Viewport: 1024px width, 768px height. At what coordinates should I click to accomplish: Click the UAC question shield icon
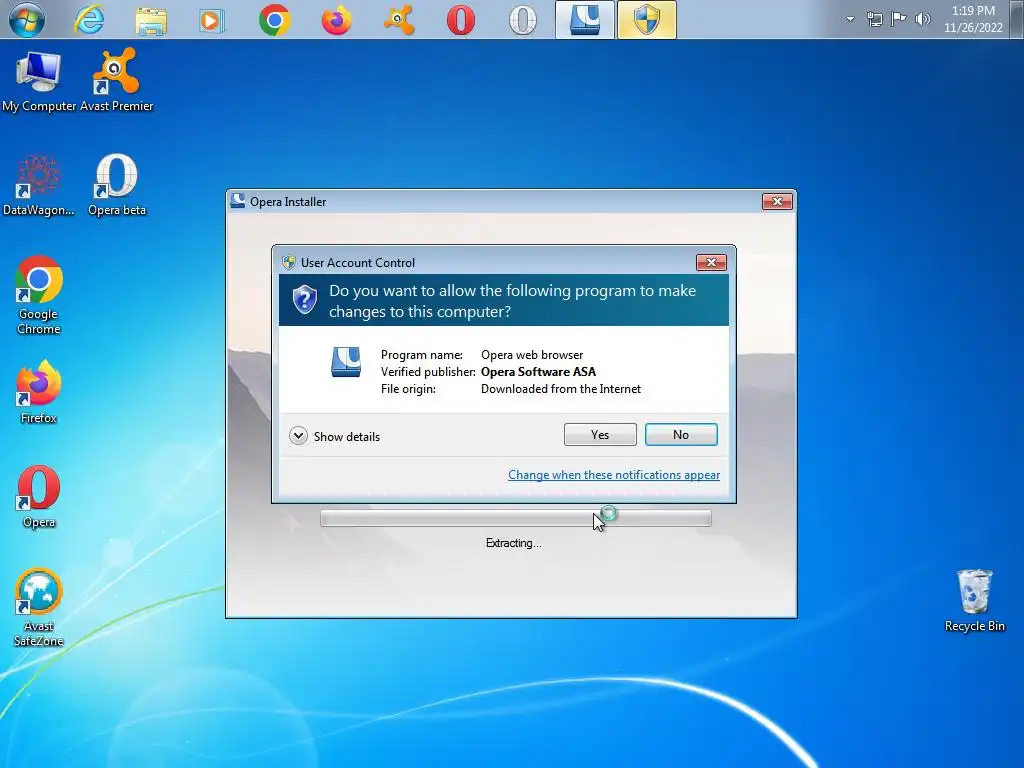point(304,300)
